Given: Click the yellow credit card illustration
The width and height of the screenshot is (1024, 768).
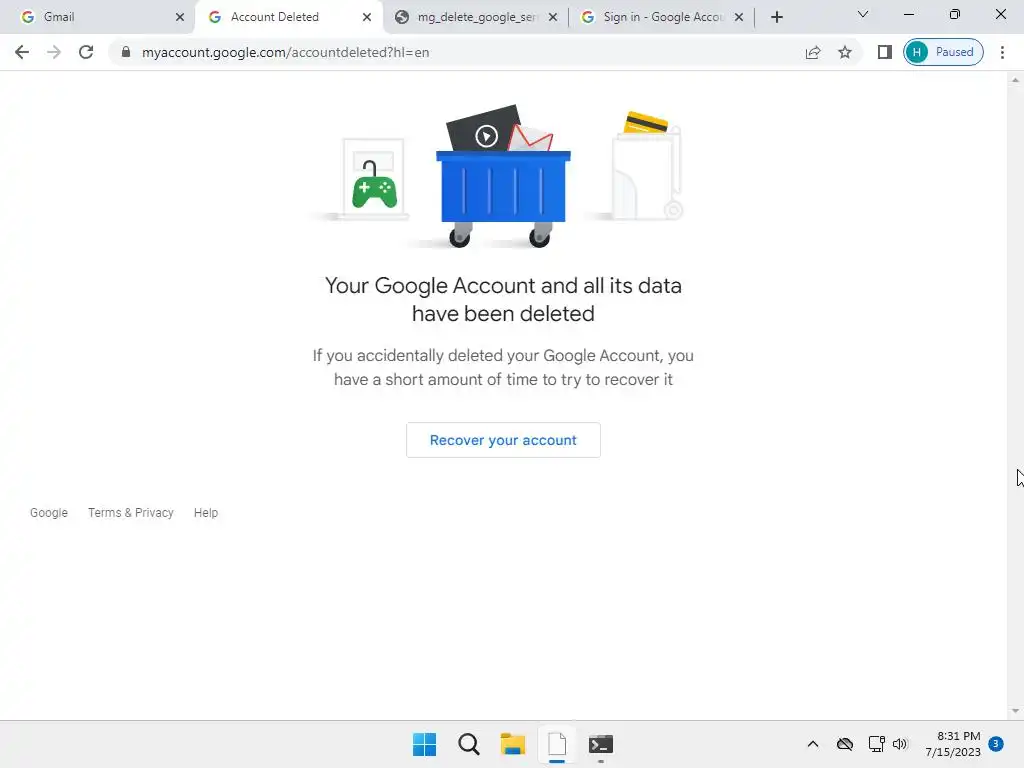Looking at the screenshot, I should click(x=645, y=123).
